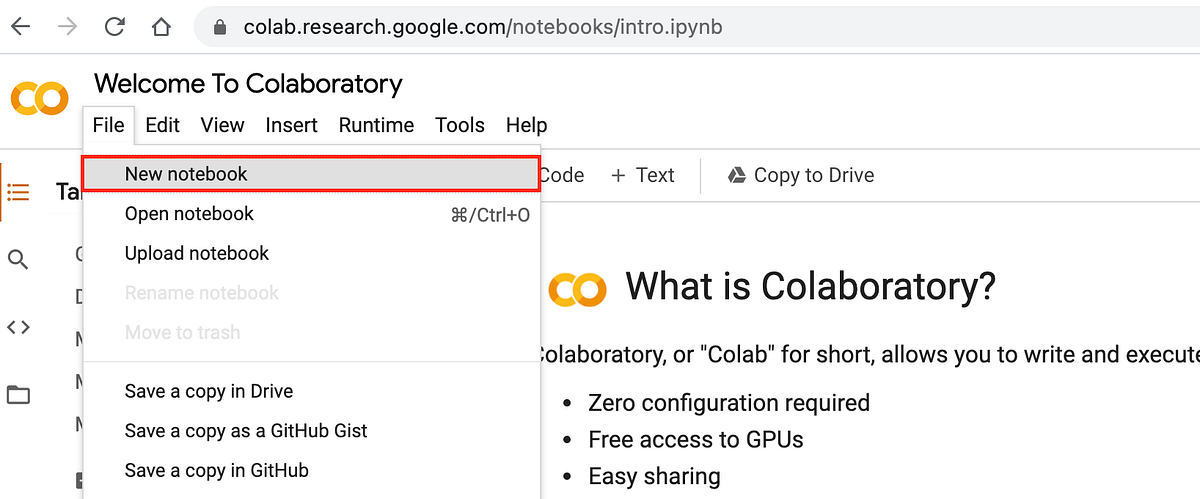Select Save a copy as a GitHub Gist
The width and height of the screenshot is (1200, 499).
(x=246, y=431)
